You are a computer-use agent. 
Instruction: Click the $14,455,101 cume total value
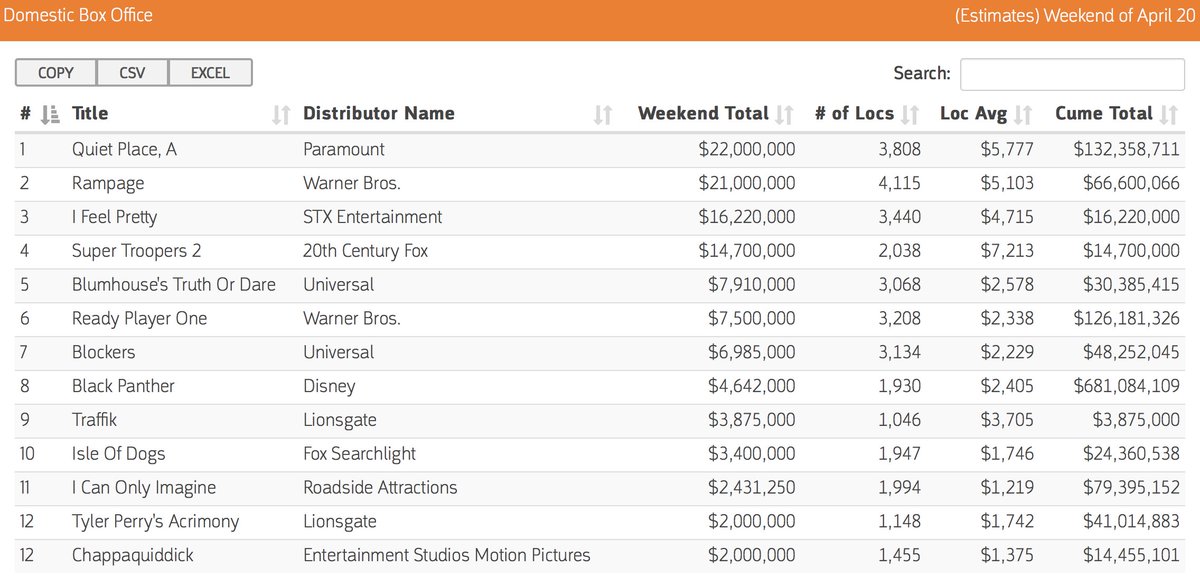(1132, 555)
